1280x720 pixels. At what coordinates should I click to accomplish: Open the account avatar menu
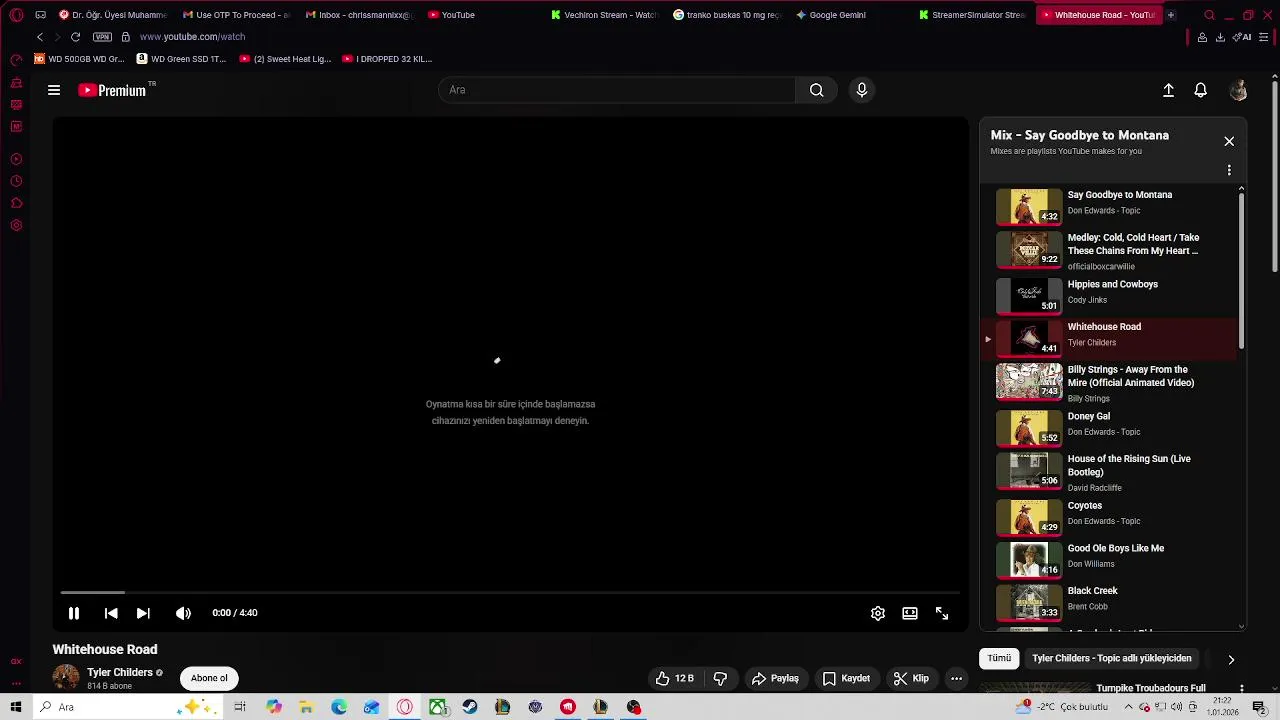[1238, 90]
